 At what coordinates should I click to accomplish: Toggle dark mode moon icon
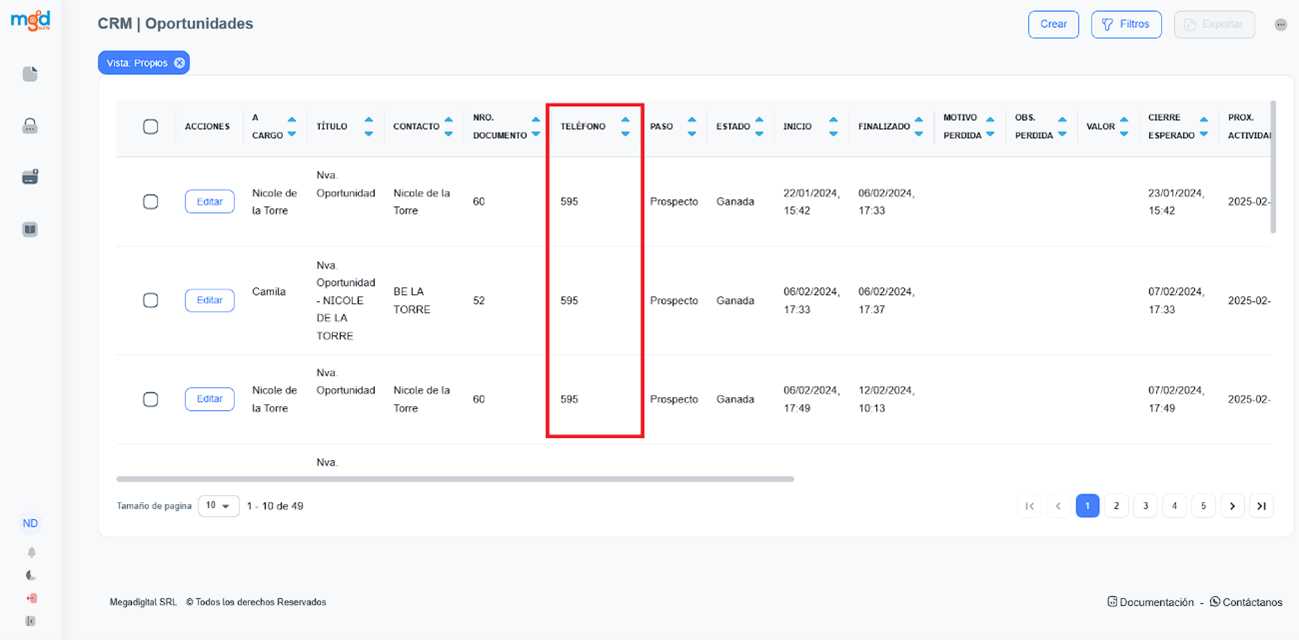click(x=31, y=575)
